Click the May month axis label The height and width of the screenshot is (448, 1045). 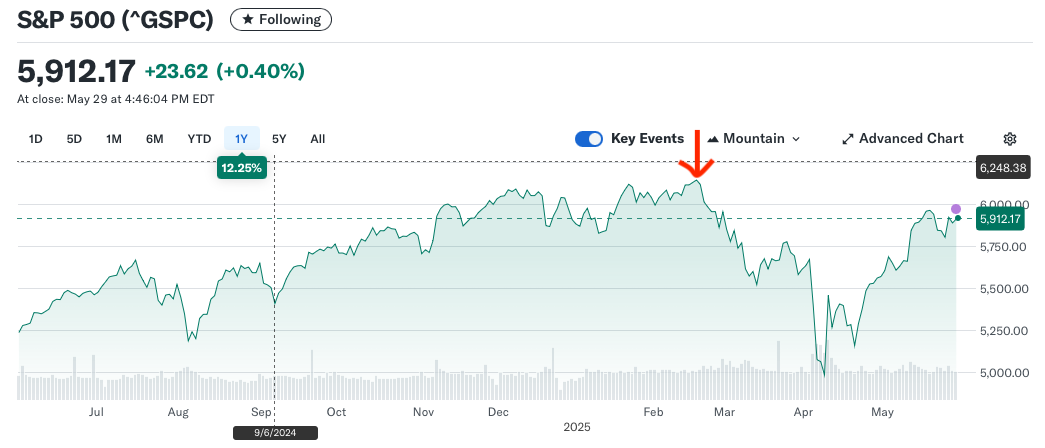[x=882, y=412]
